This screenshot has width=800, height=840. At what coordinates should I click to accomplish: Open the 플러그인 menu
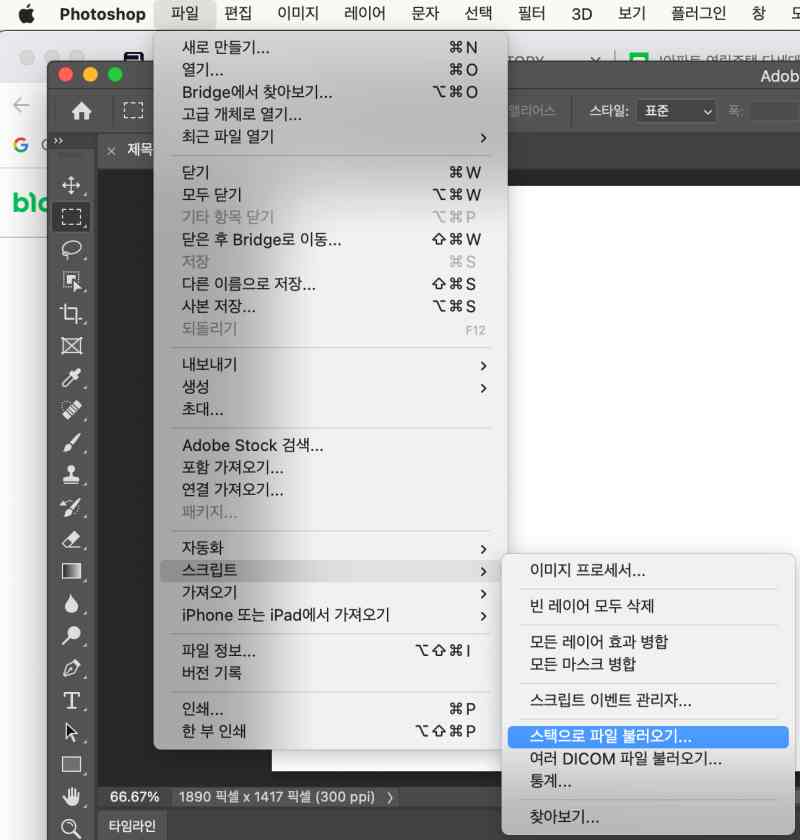(699, 13)
